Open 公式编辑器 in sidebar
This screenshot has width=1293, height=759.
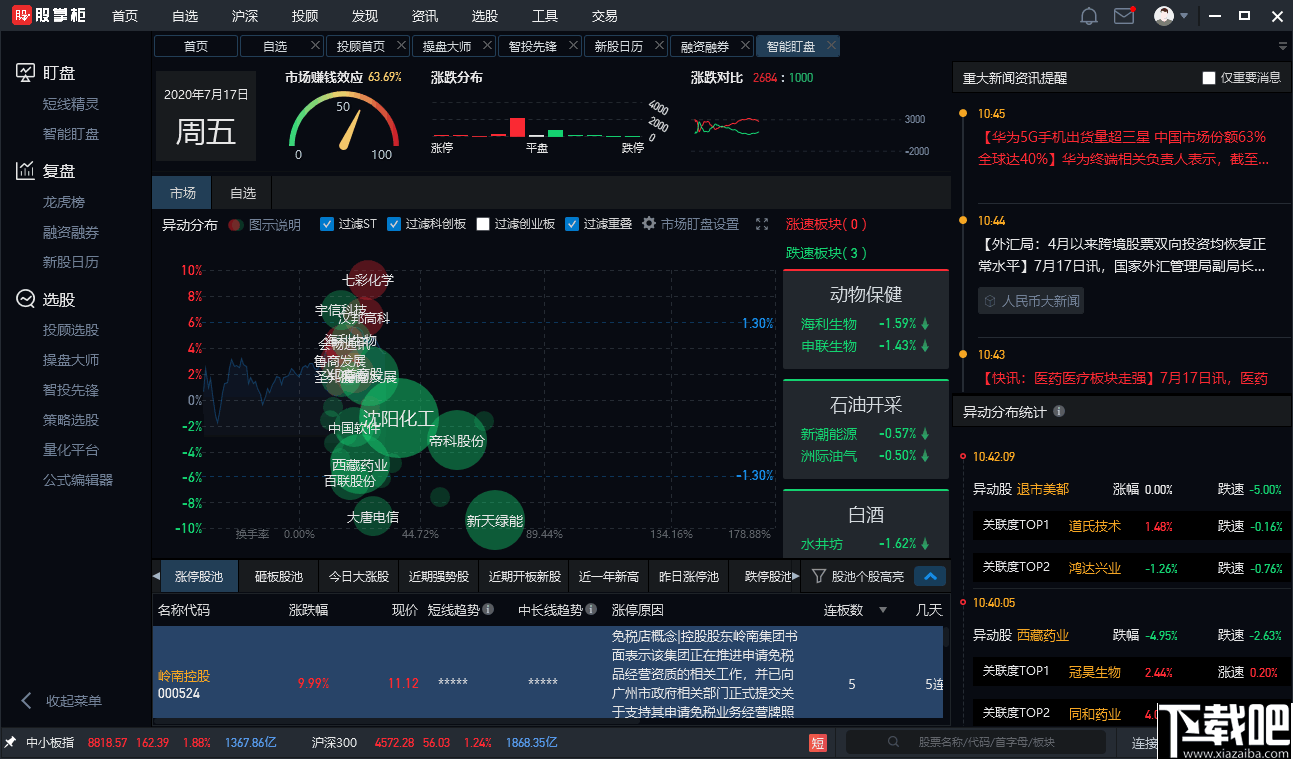click(x=78, y=480)
